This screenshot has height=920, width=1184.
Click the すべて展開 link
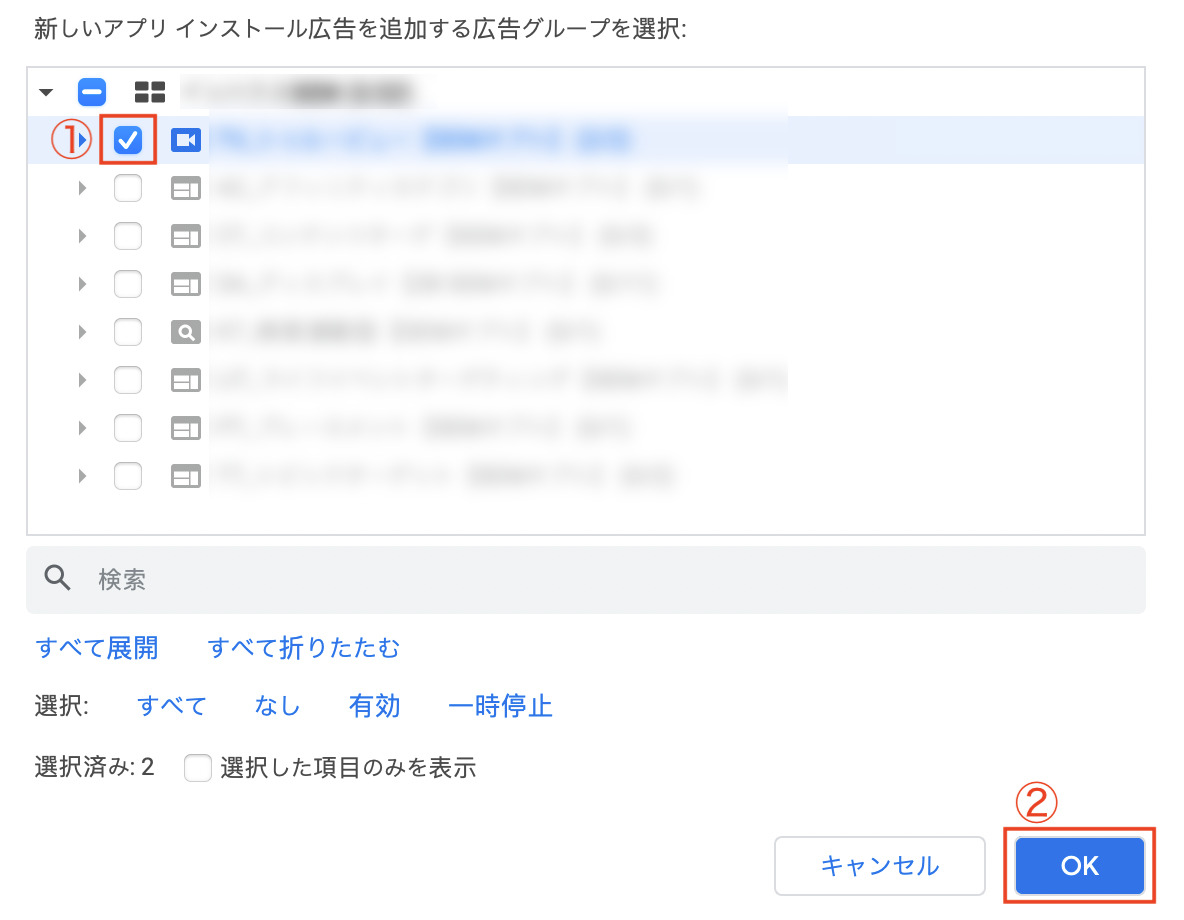[96, 648]
